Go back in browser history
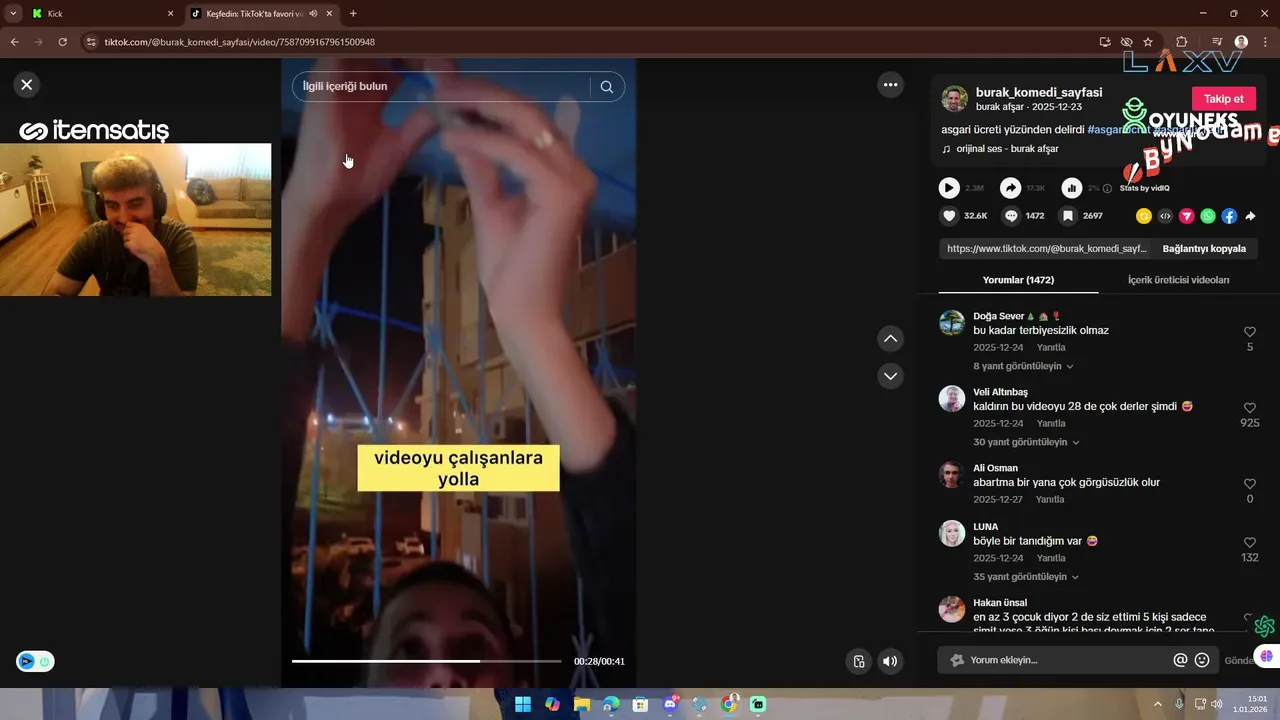 tap(14, 42)
